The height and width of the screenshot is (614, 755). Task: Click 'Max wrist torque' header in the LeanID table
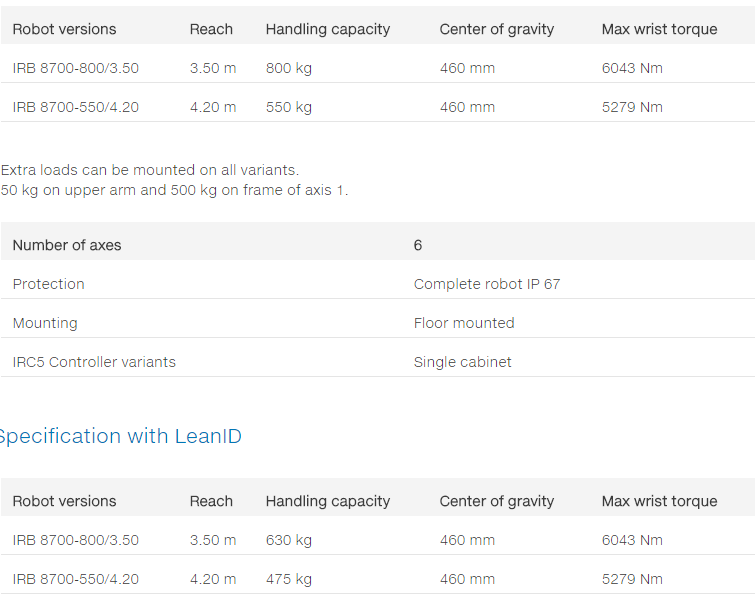click(x=659, y=501)
